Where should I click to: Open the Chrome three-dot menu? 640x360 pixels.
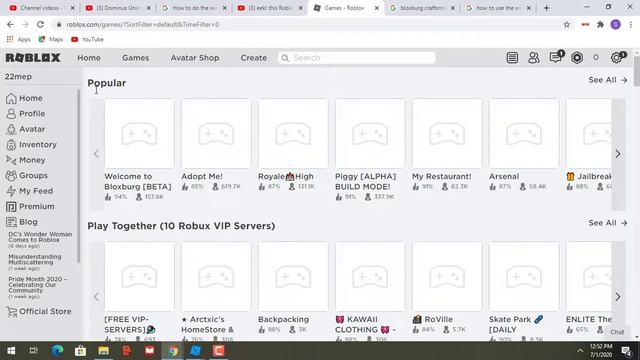click(x=631, y=24)
